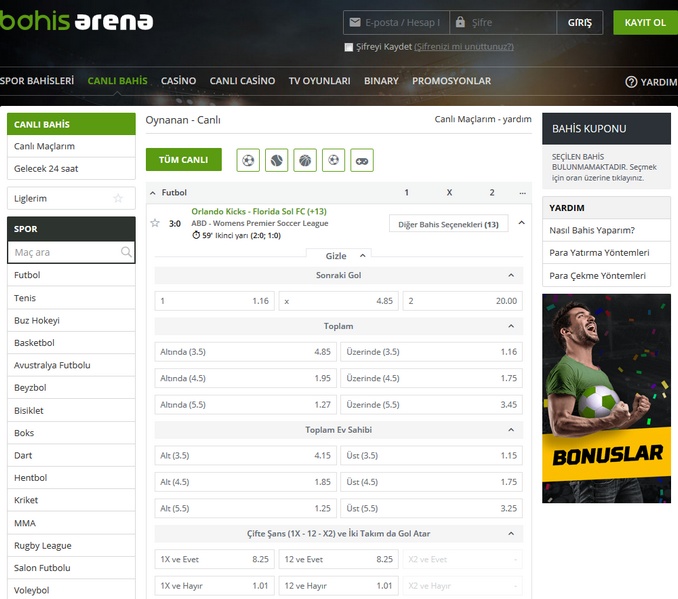
Task: Toggle the Şifreyi Kaydet checkbox
Action: [349, 47]
